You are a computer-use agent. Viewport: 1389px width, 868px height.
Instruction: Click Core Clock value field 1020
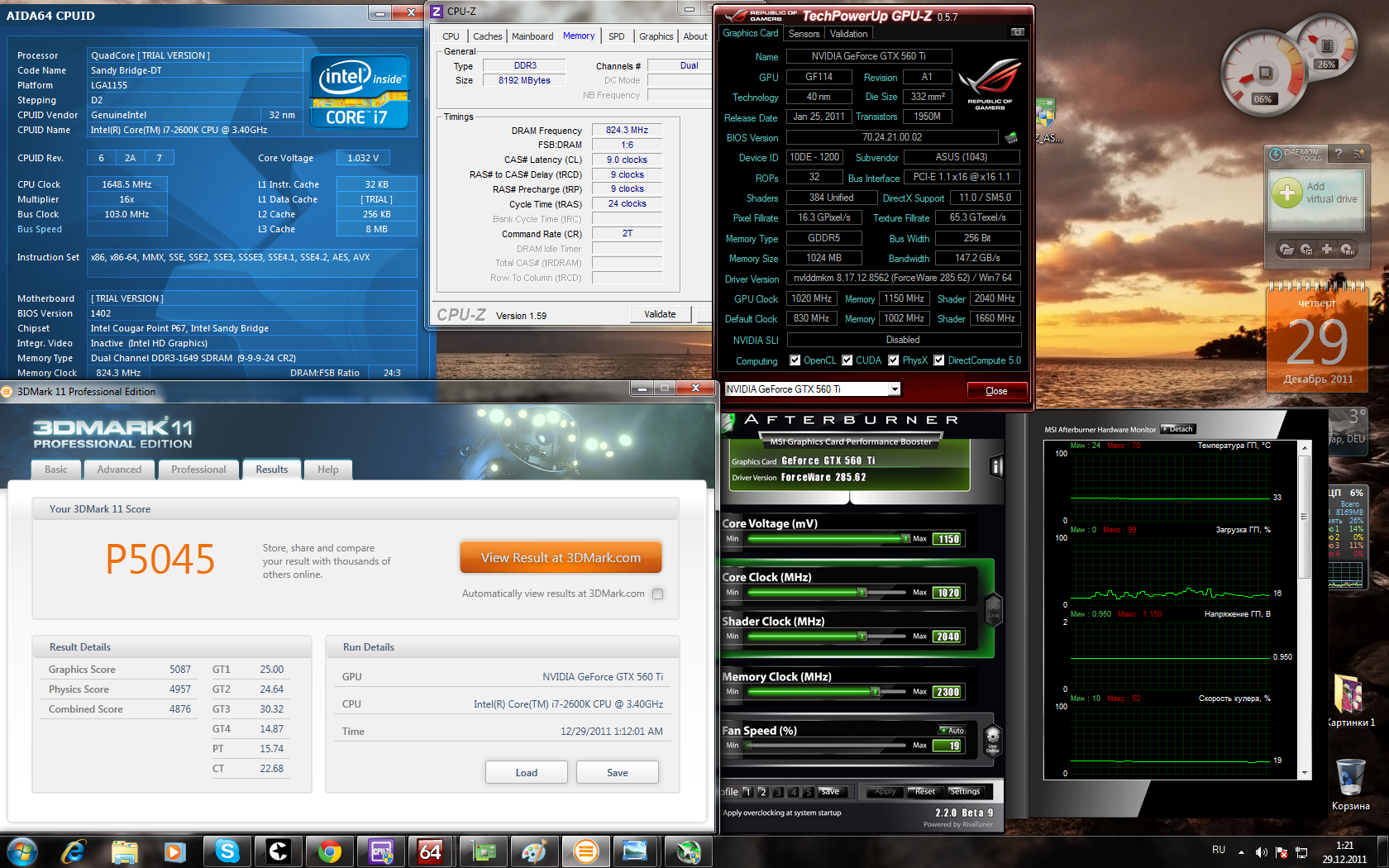click(947, 593)
